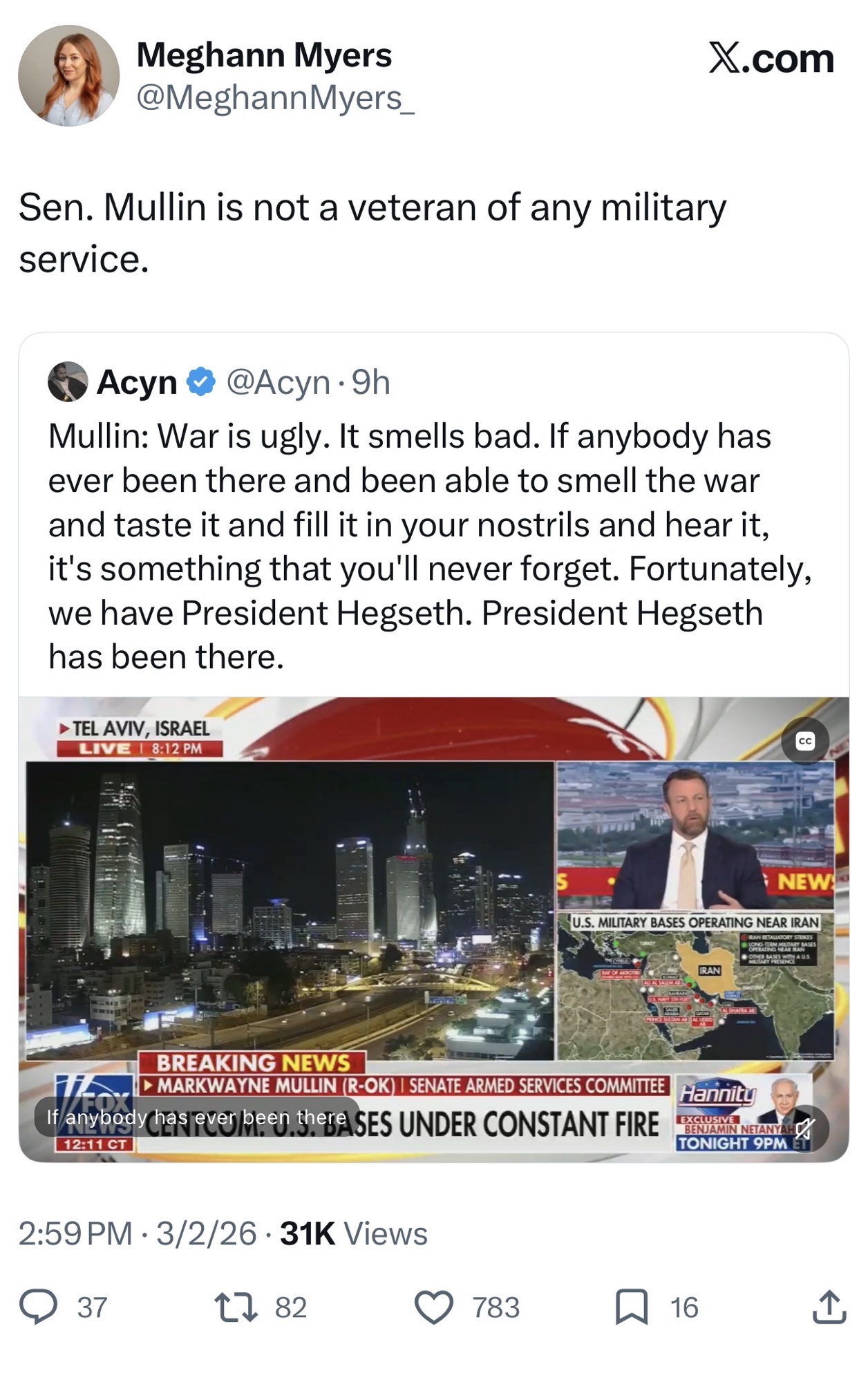
Task: Click the X.com logo
Action: coord(771,58)
